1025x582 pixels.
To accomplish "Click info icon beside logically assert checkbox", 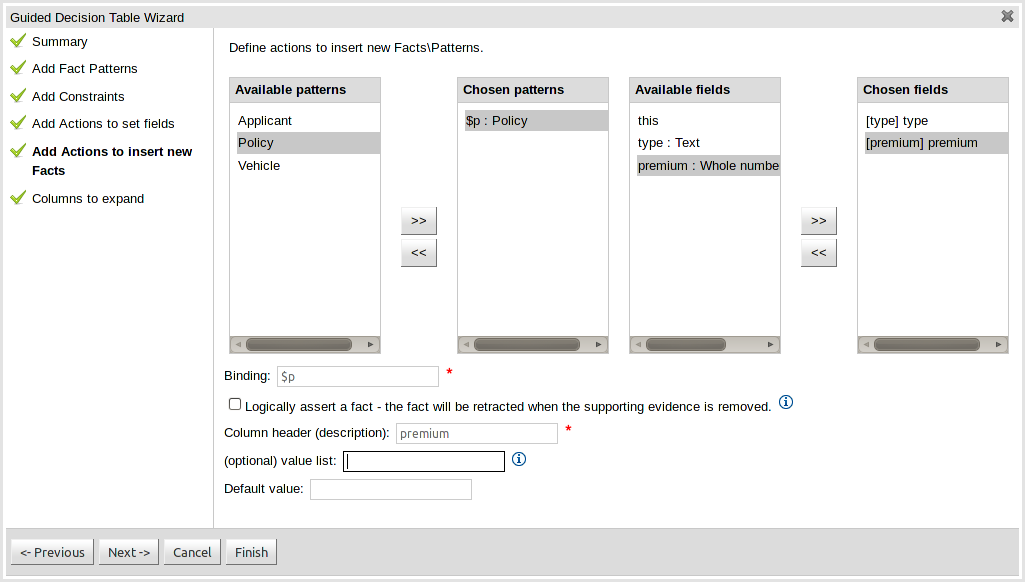I will click(786, 403).
